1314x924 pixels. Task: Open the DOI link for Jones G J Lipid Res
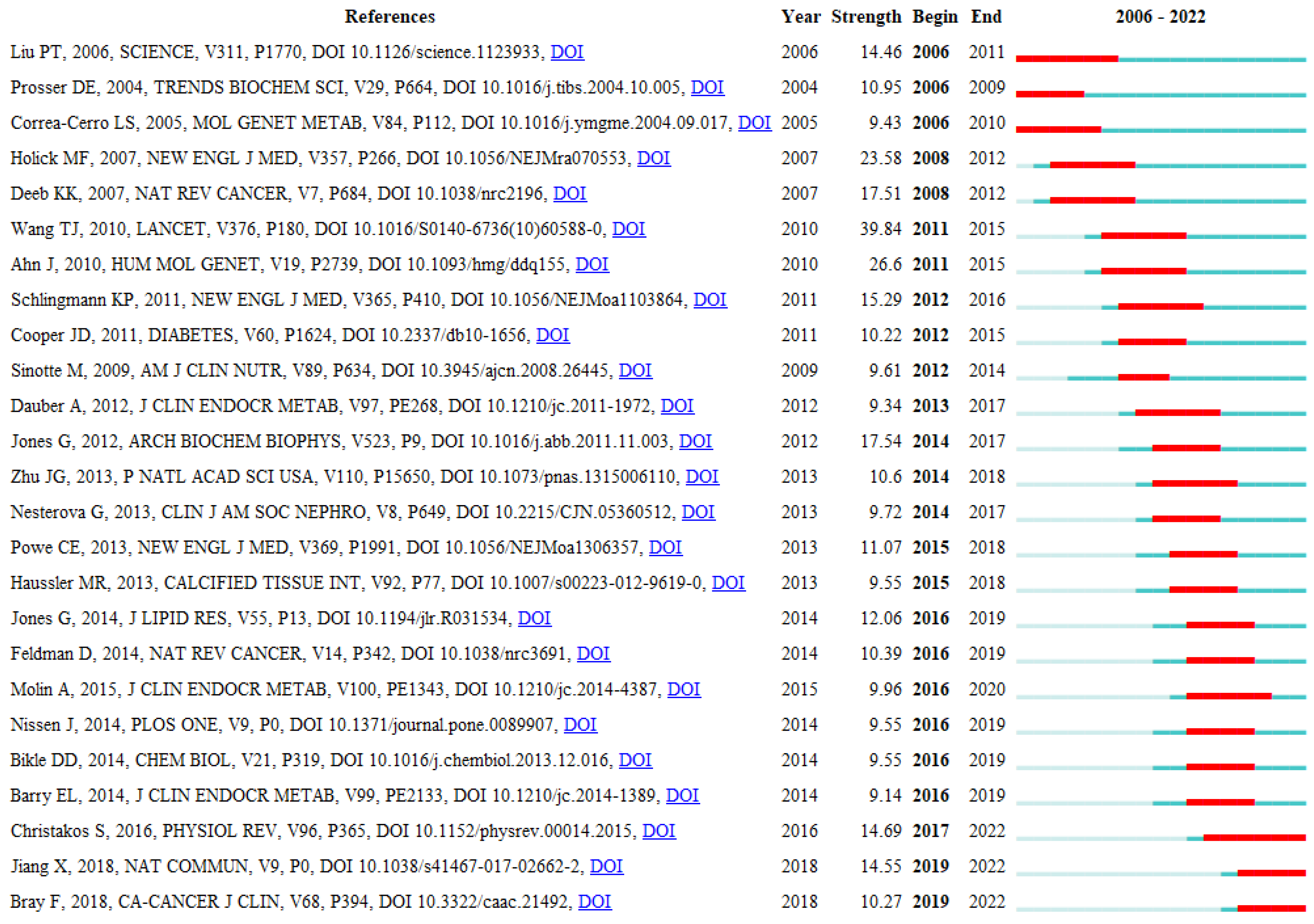coord(534,618)
